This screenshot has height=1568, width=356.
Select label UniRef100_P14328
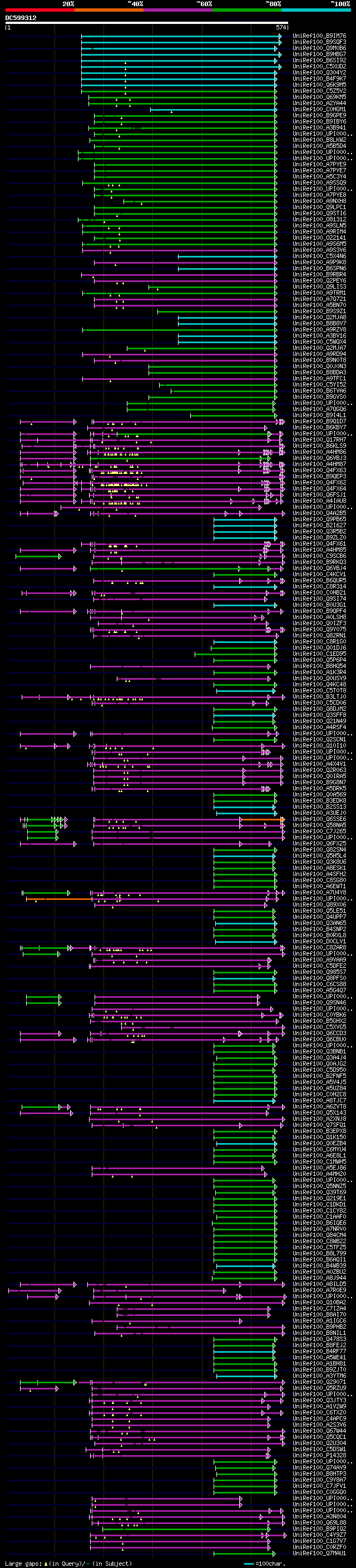[319, 1455]
